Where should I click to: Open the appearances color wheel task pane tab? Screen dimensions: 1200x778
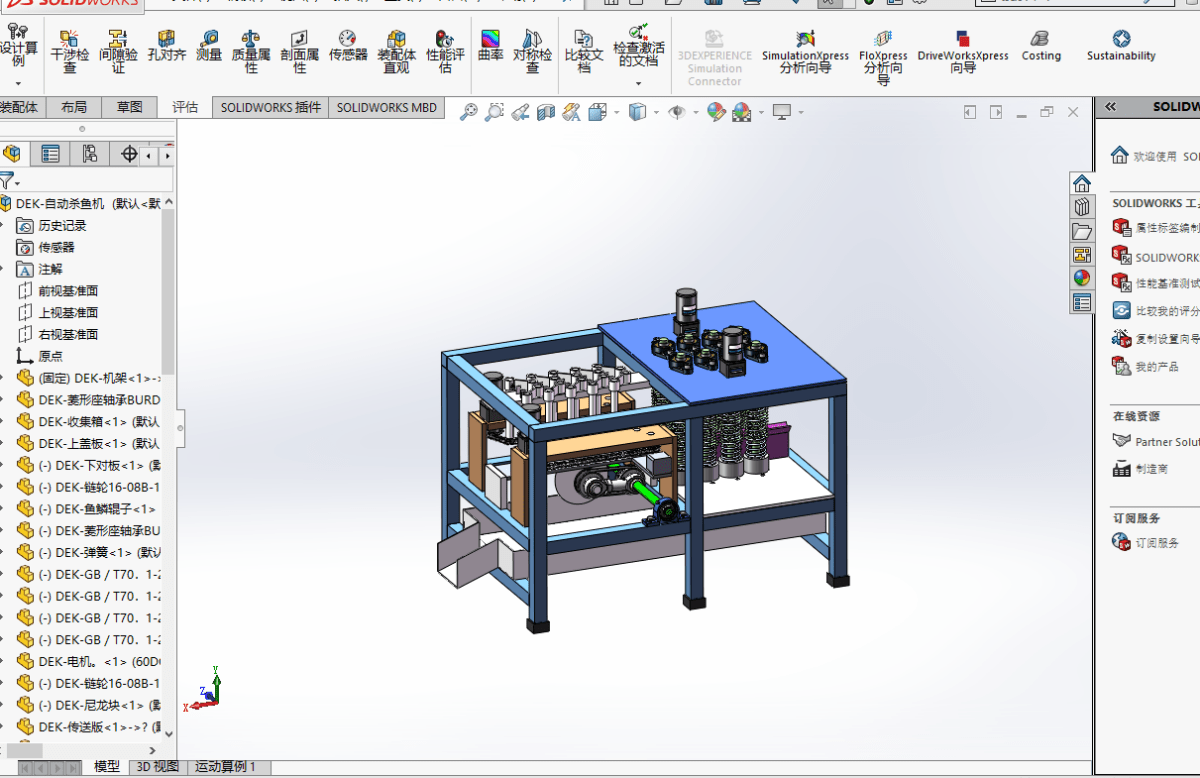pos(1081,278)
